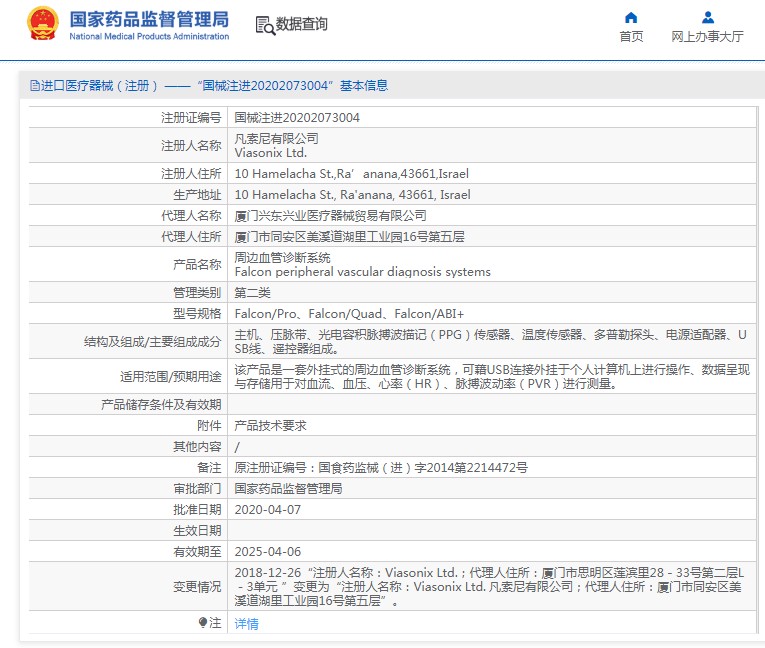765x648 pixels.
Task: Click the 数据查询 magnifier icon
Action: pos(264,26)
